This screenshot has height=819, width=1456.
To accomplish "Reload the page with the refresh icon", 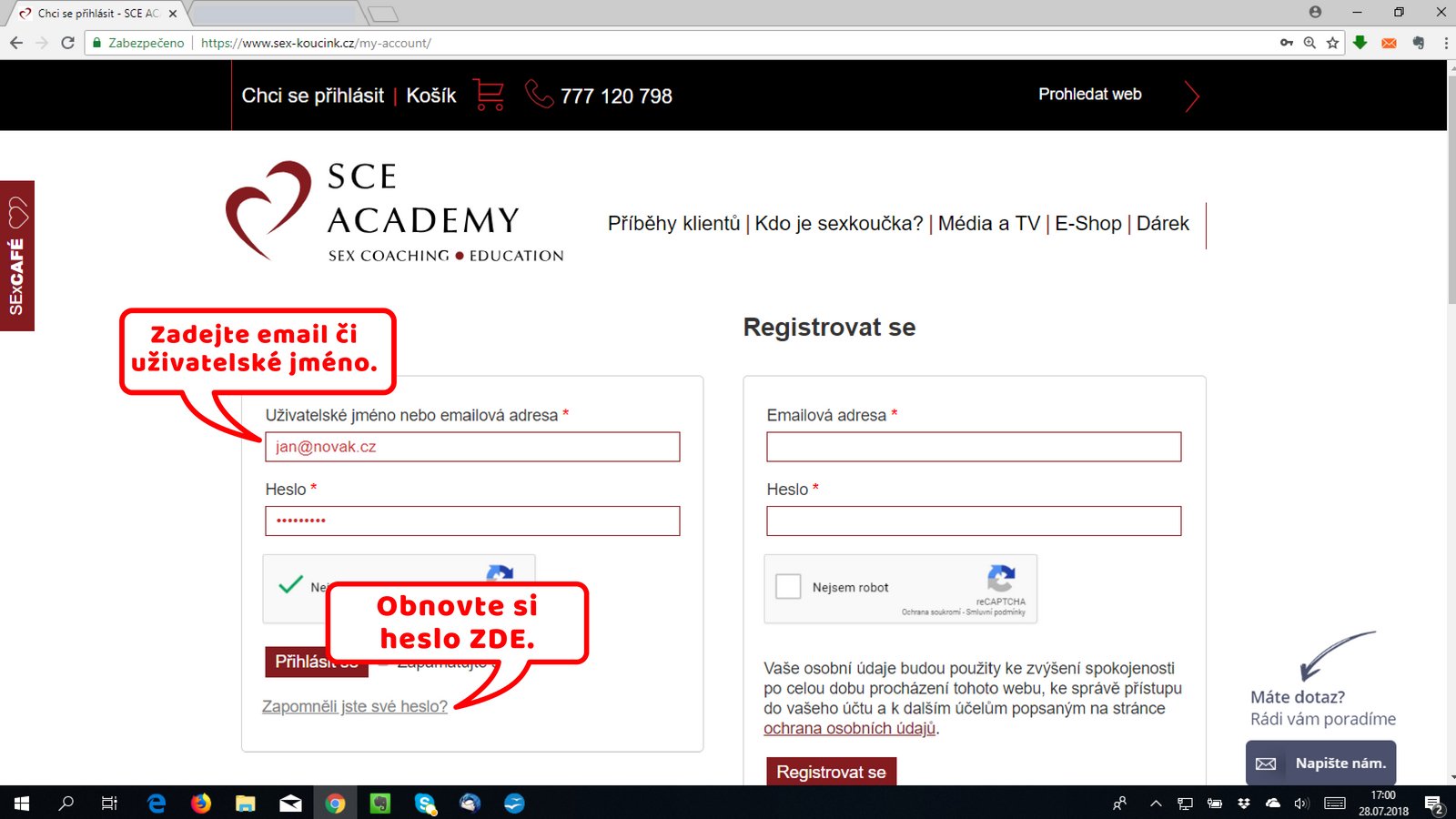I will (67, 43).
